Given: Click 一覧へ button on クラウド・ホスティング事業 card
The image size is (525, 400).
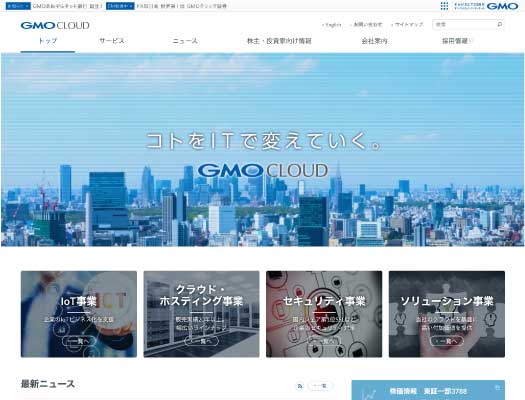Looking at the screenshot, I should [201, 341].
